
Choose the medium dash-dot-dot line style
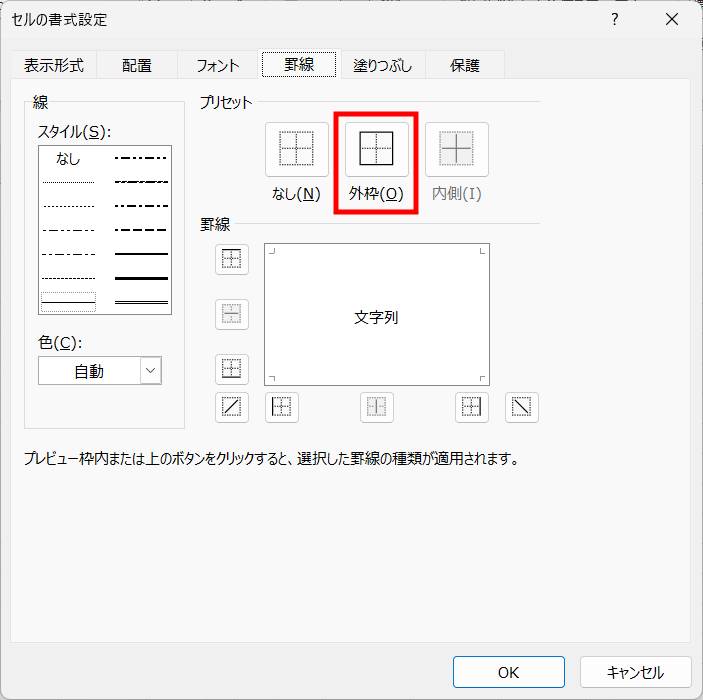point(141,158)
